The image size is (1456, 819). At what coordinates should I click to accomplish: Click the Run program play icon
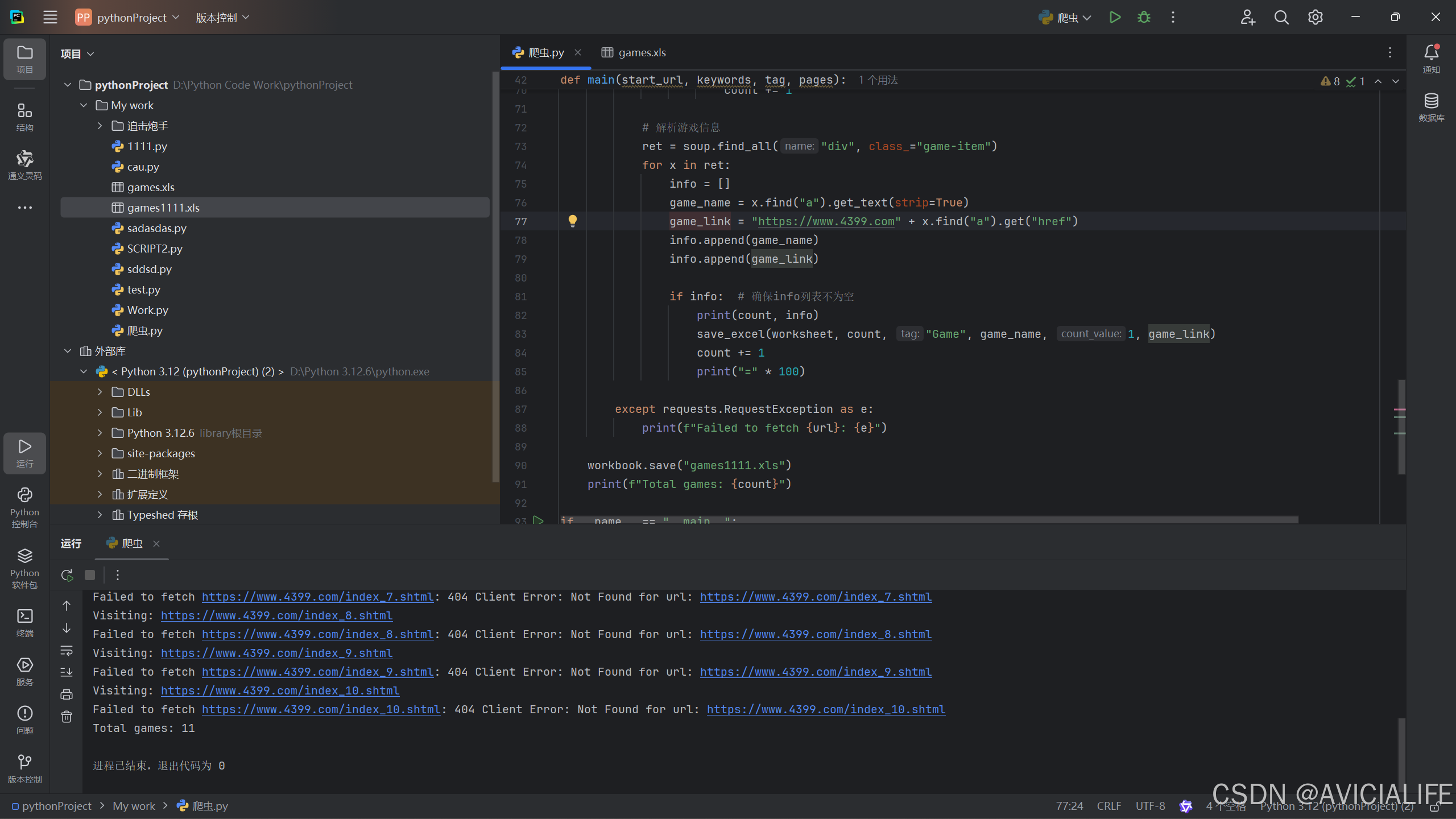click(x=1115, y=17)
